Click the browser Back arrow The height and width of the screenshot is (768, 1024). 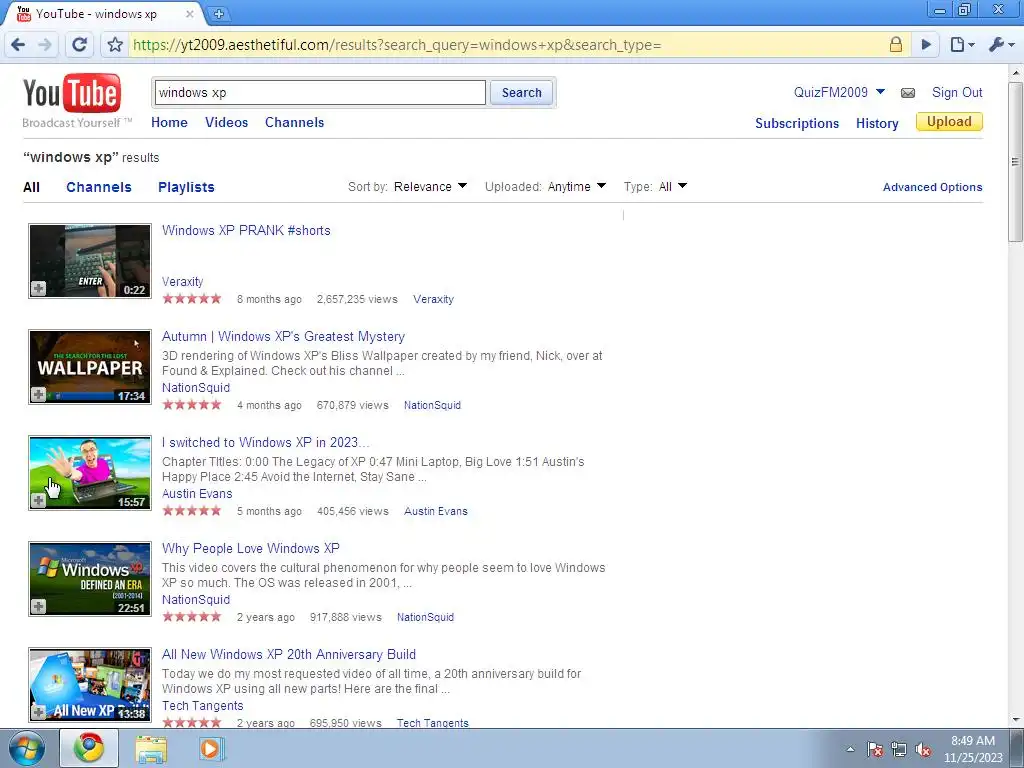pos(18,45)
